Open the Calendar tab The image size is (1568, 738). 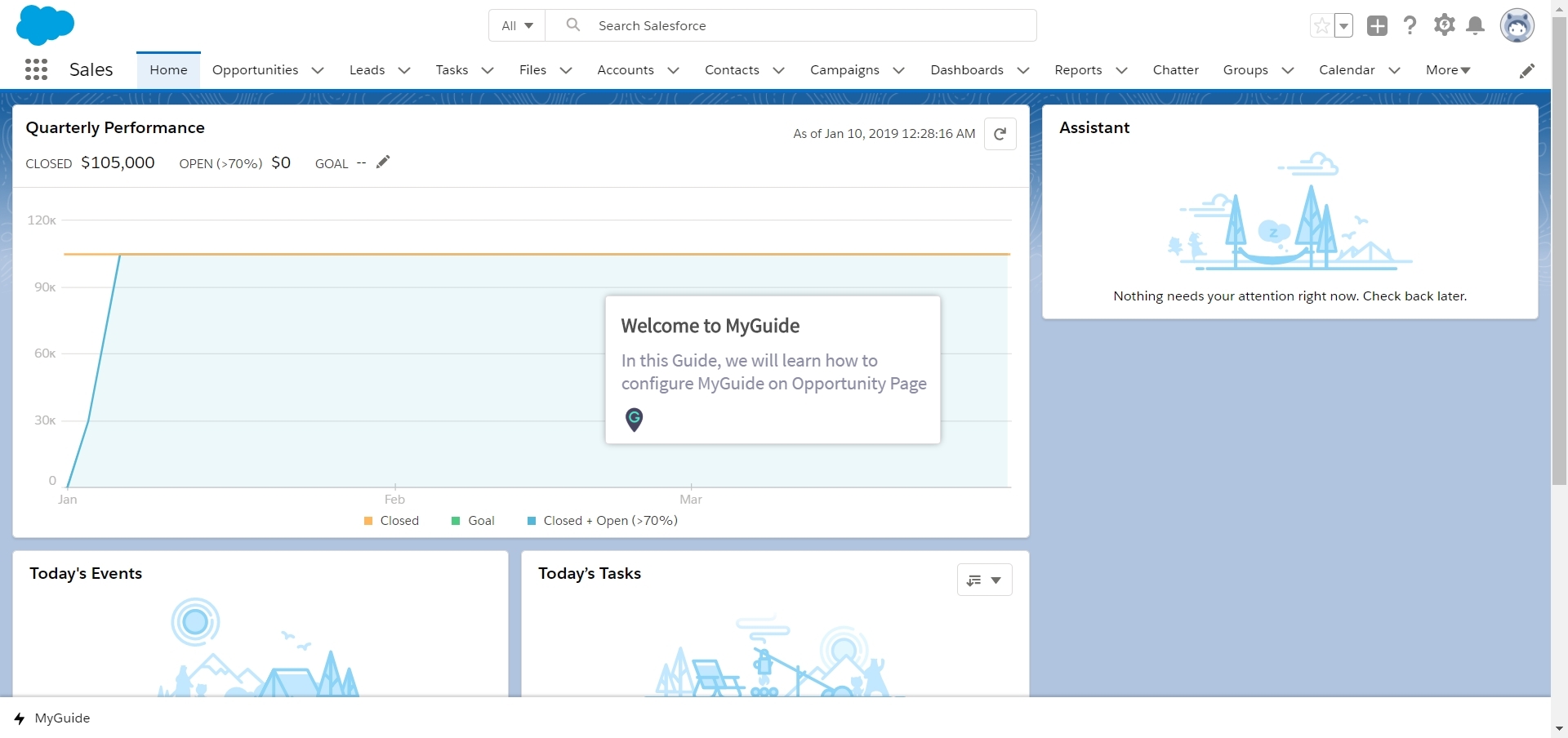(1347, 70)
